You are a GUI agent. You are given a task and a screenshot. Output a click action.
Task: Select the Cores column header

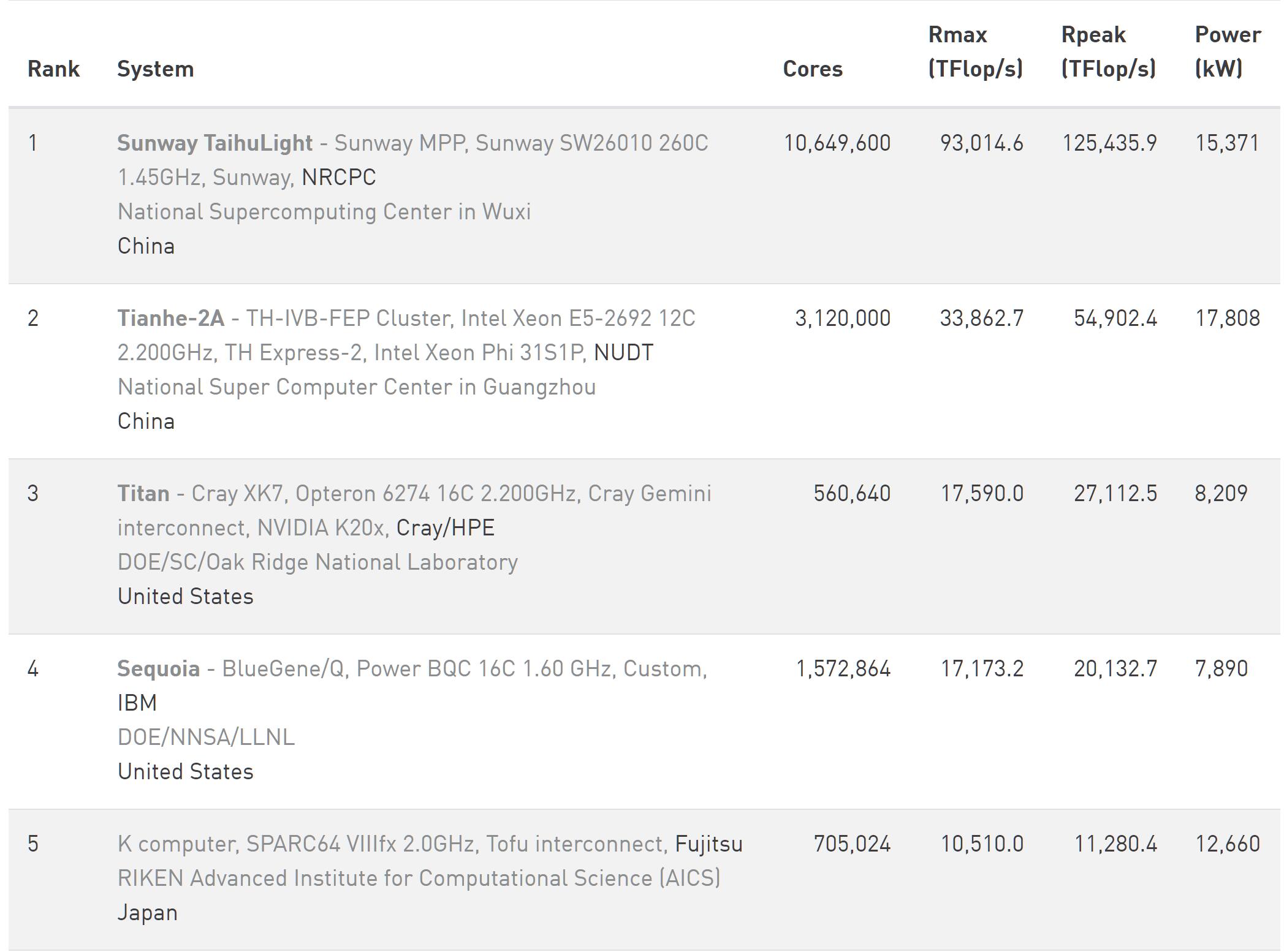[813, 69]
